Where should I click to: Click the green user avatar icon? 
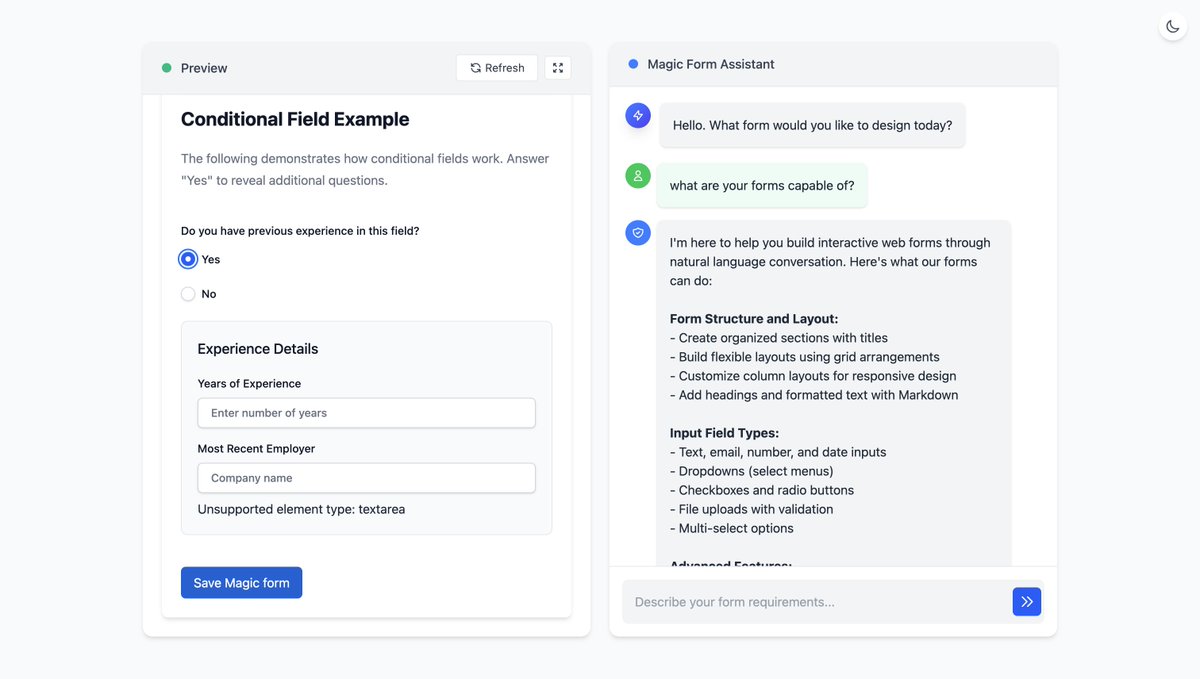click(x=638, y=176)
